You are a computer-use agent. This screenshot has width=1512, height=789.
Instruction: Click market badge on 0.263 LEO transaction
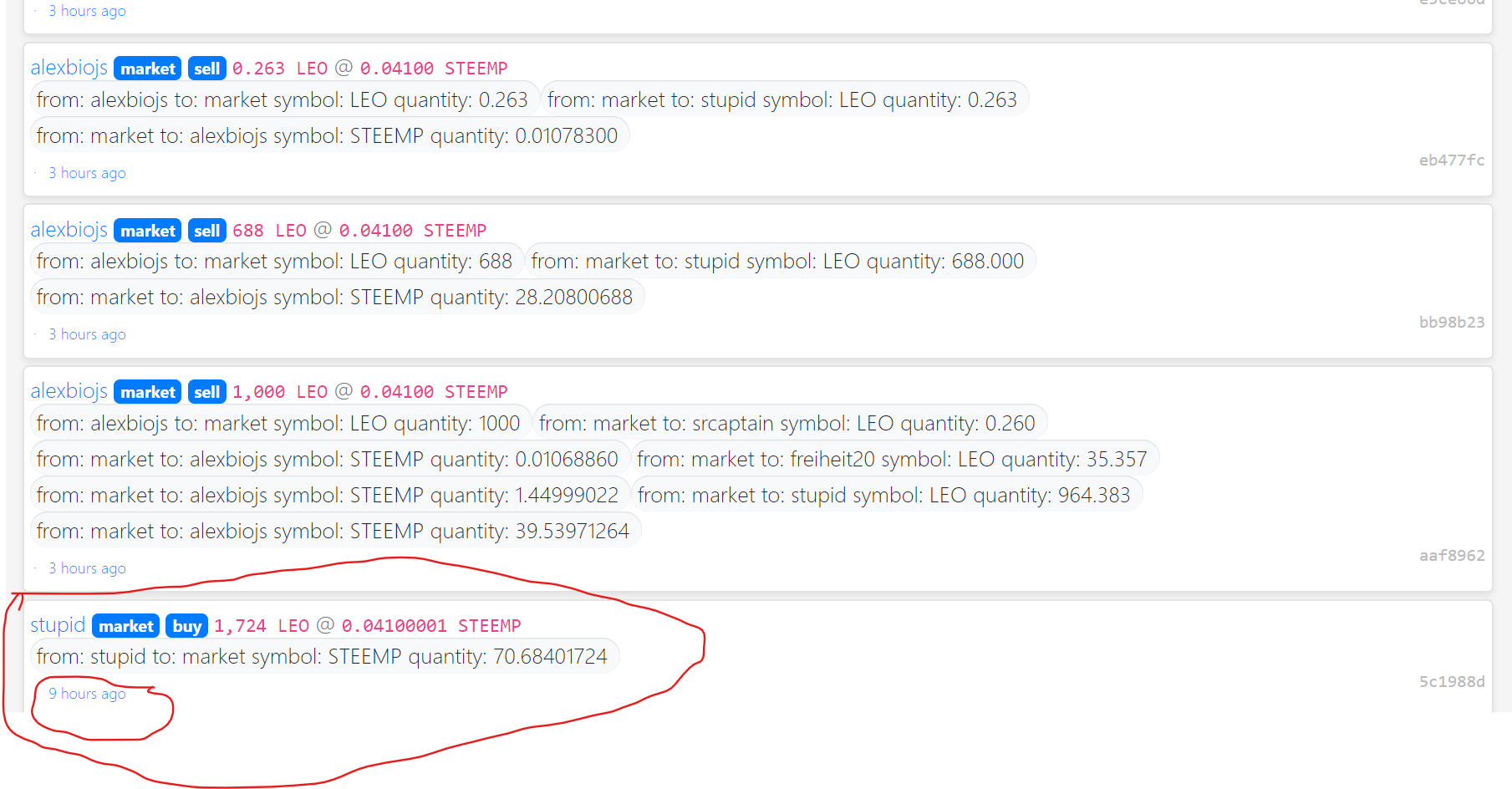pyautogui.click(x=148, y=69)
